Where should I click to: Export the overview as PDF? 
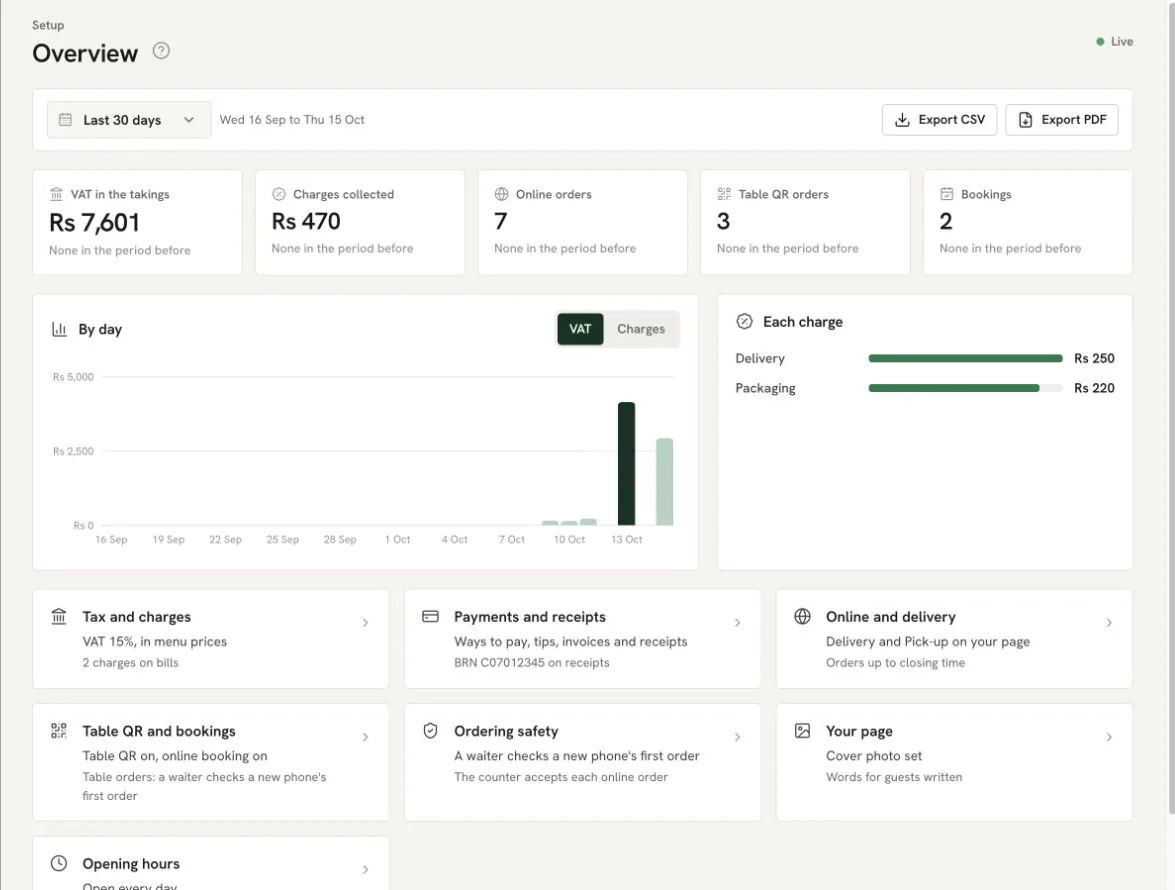1062,120
